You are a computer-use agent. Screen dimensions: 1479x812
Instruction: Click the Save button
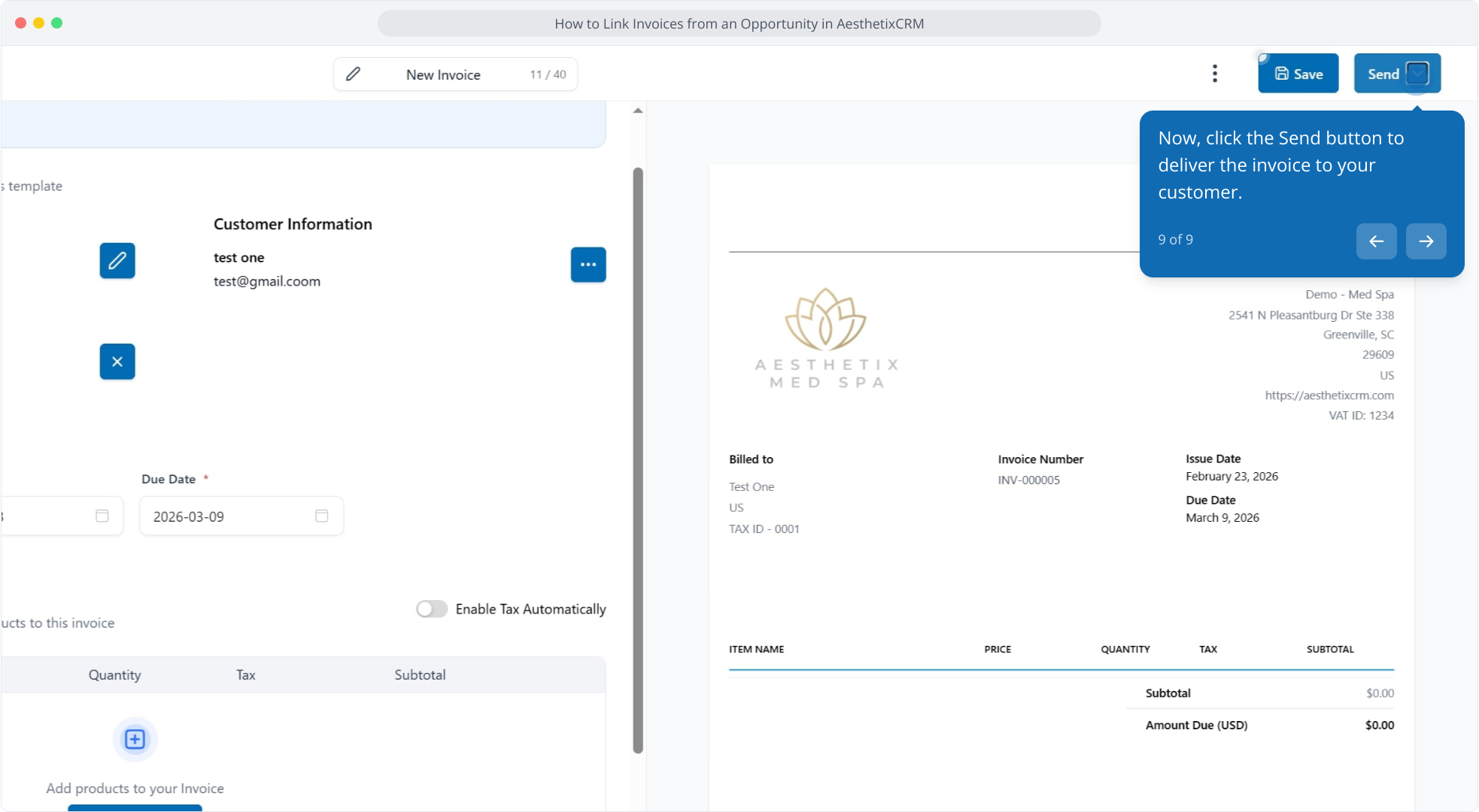point(1298,74)
